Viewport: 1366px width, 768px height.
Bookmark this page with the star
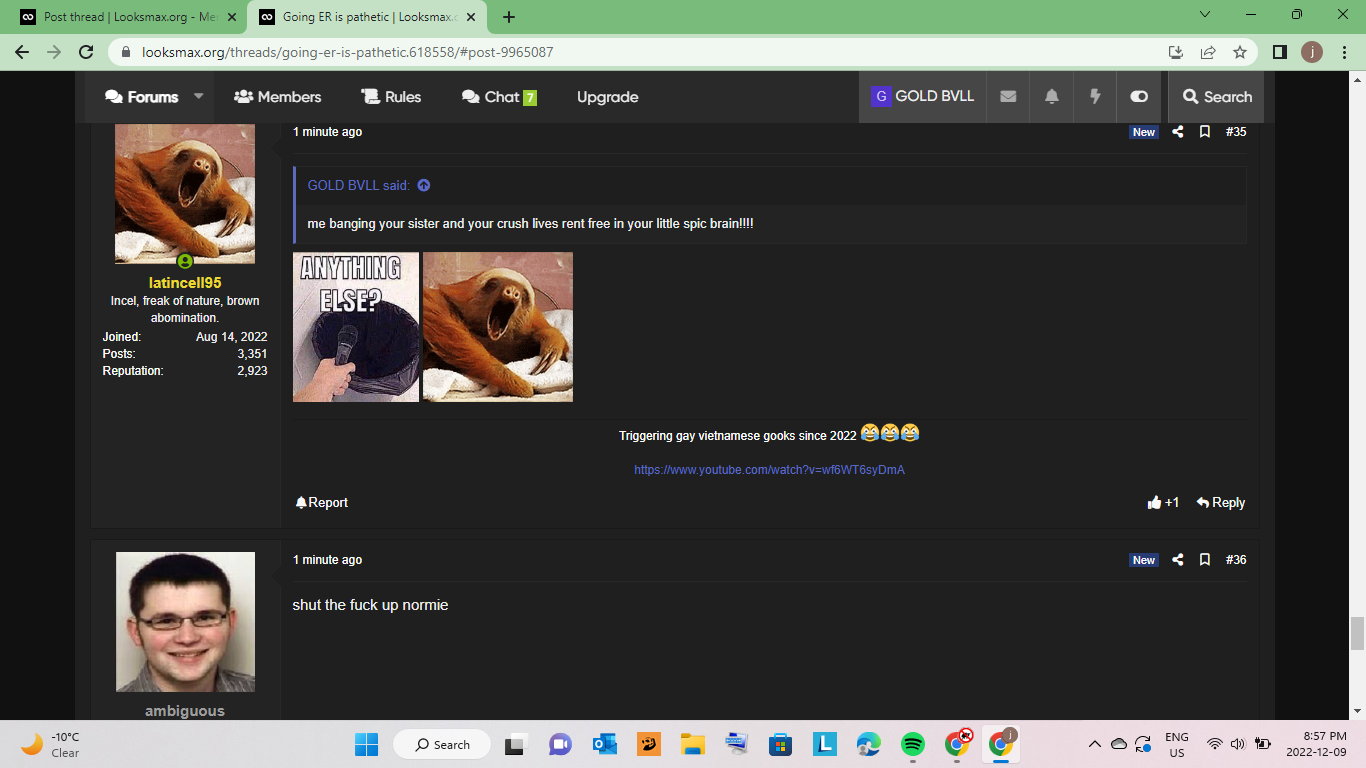coord(1240,52)
